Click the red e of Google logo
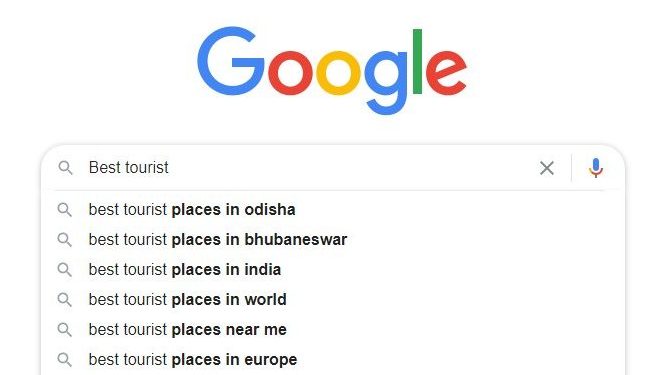 click(446, 72)
